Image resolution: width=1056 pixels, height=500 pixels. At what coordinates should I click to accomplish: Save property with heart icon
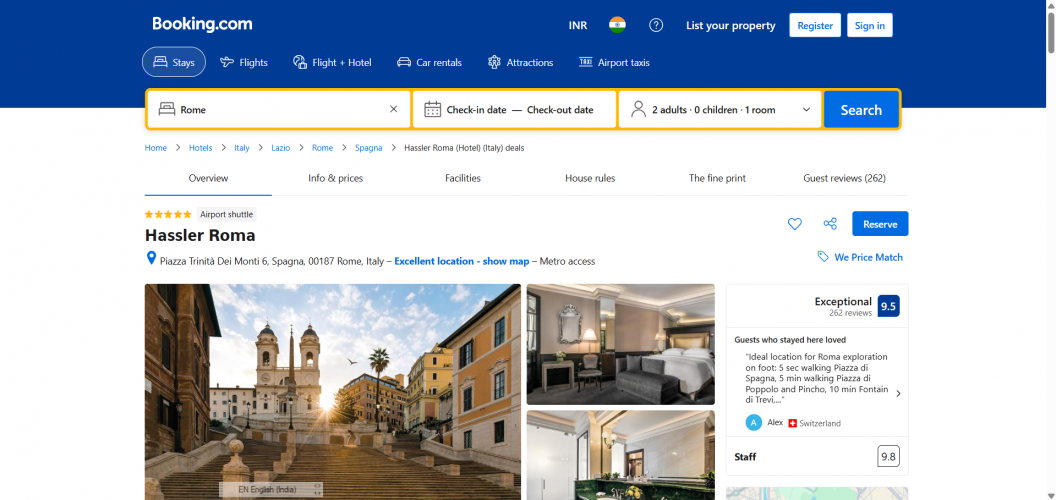[x=795, y=224]
